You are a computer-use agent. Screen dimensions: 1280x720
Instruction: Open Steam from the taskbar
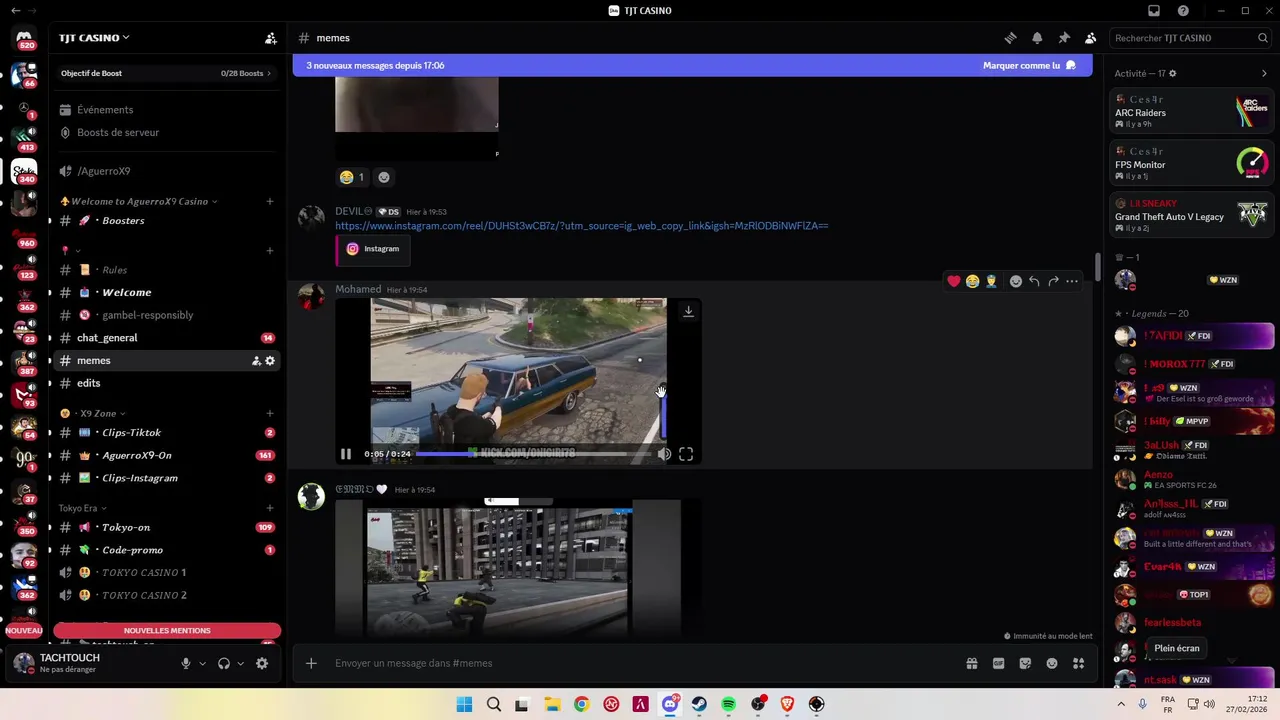699,705
